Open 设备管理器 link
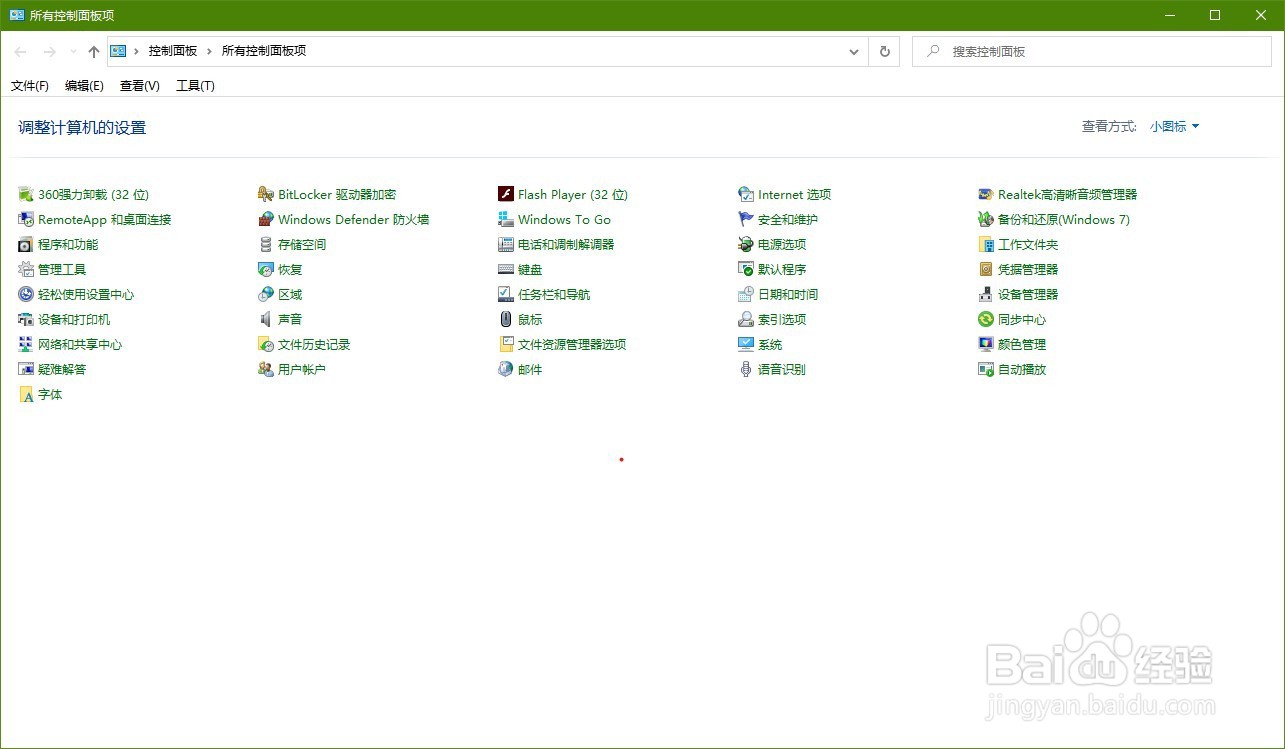The image size is (1285, 749). [x=1028, y=294]
